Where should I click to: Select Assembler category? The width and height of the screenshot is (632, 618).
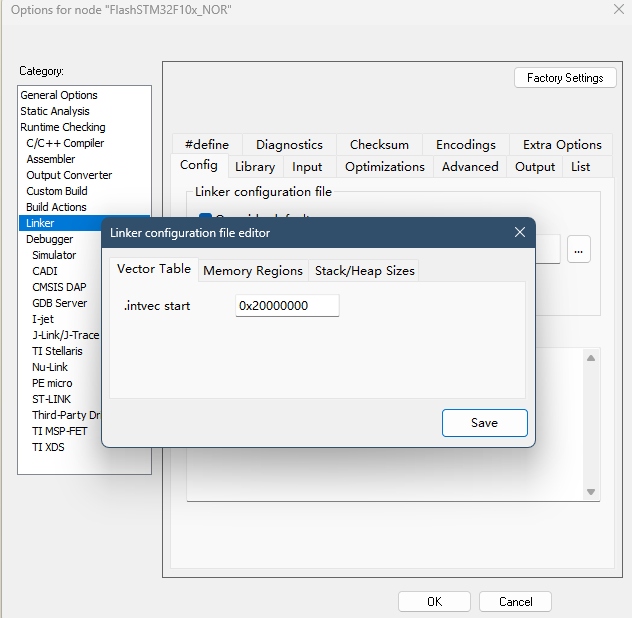51,159
